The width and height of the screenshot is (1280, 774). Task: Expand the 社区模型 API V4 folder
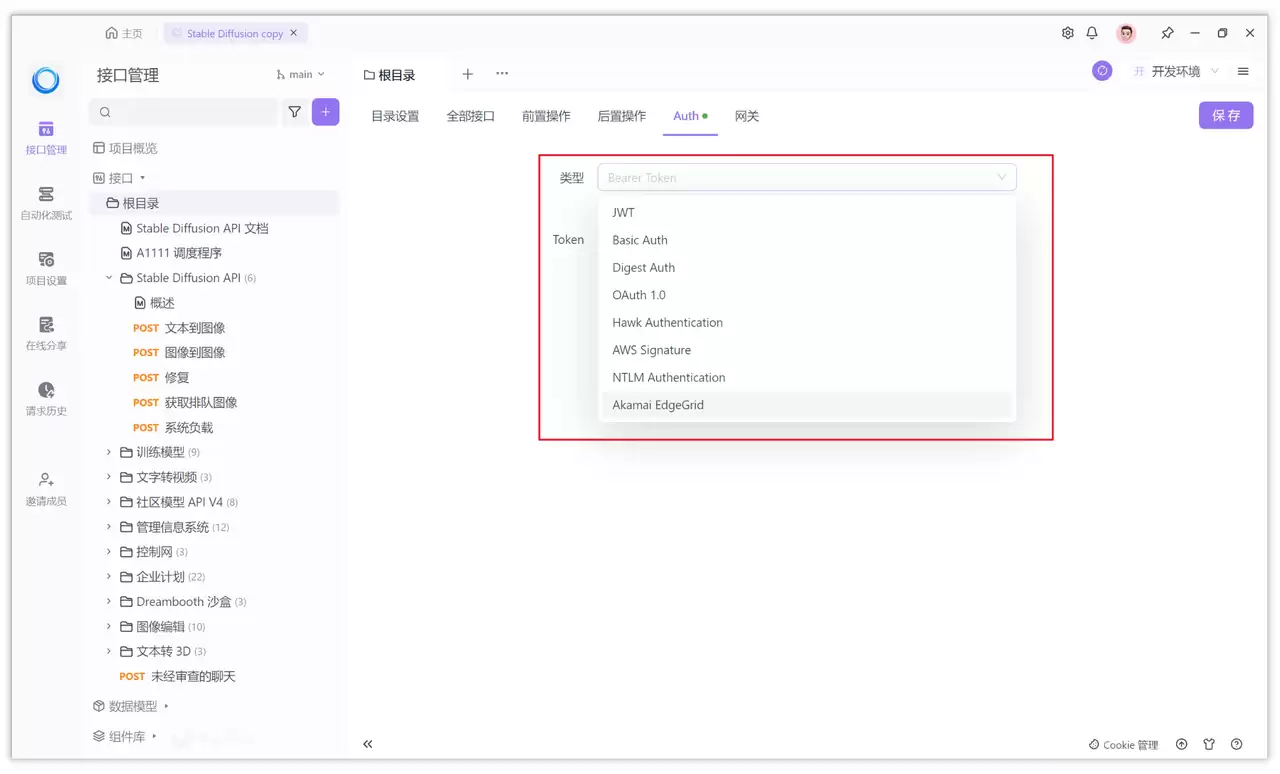109,502
